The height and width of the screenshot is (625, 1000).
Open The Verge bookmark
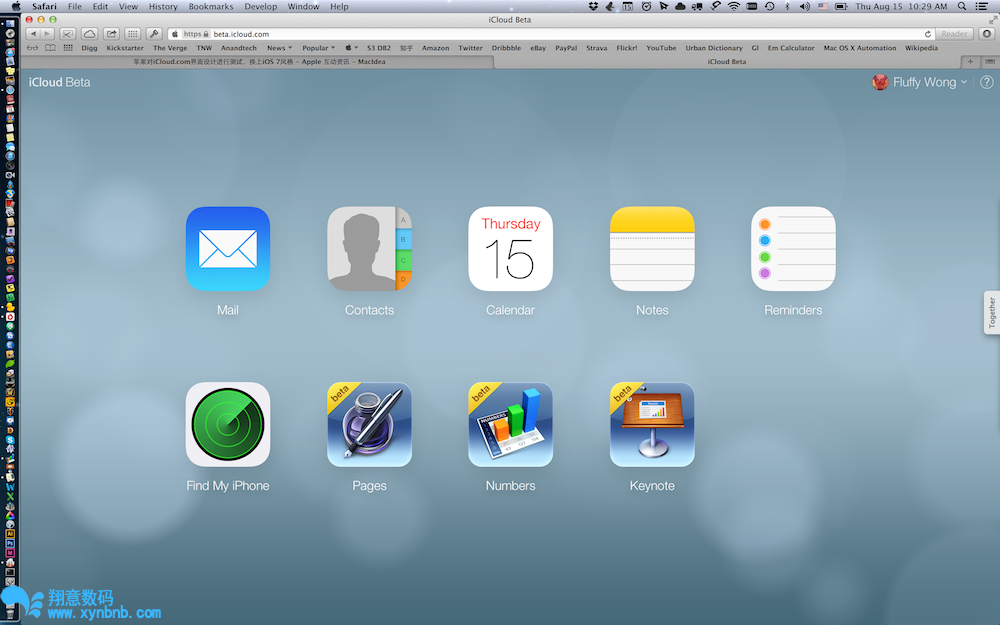(x=170, y=48)
